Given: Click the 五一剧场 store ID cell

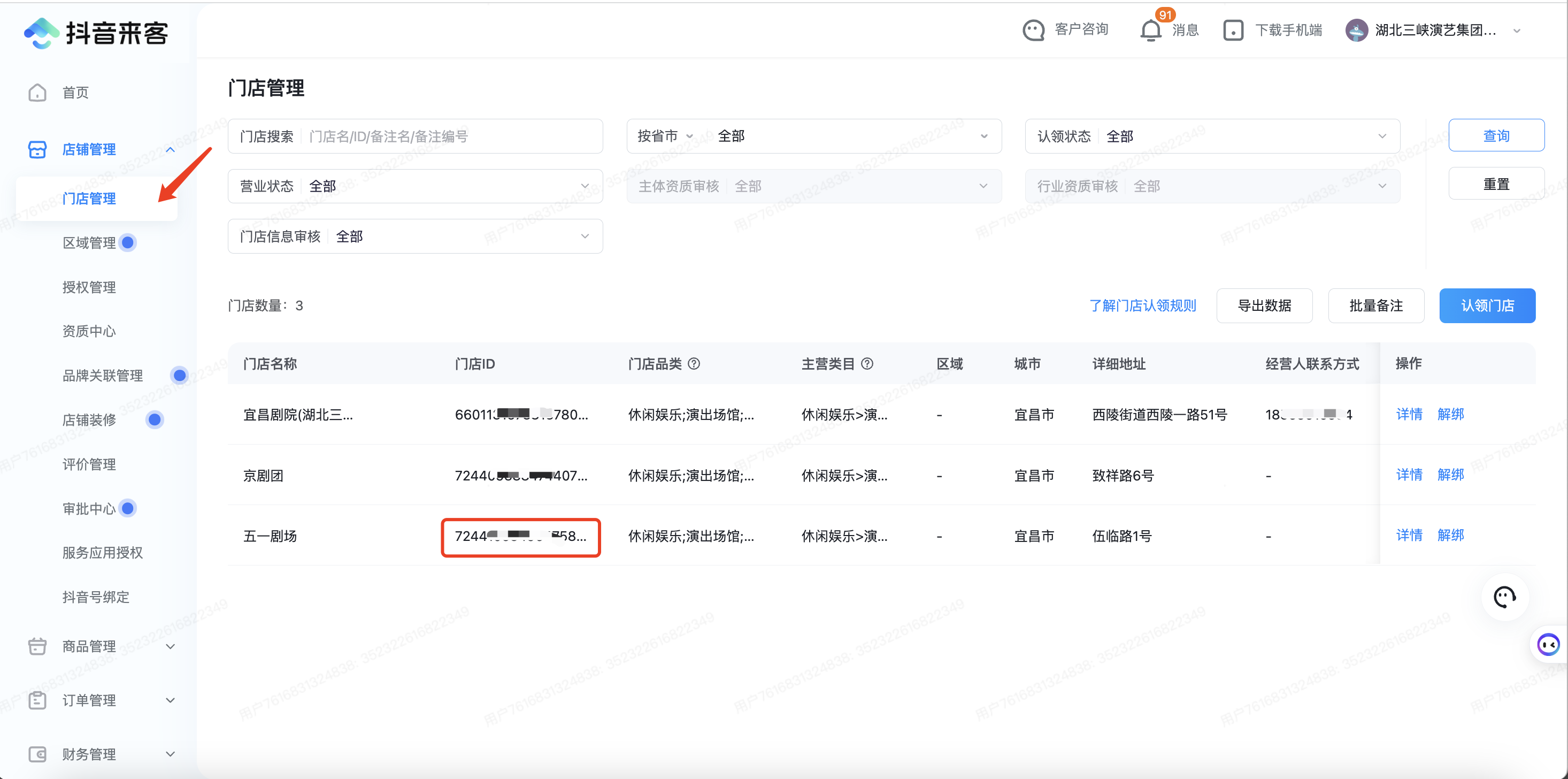Looking at the screenshot, I should 521,537.
